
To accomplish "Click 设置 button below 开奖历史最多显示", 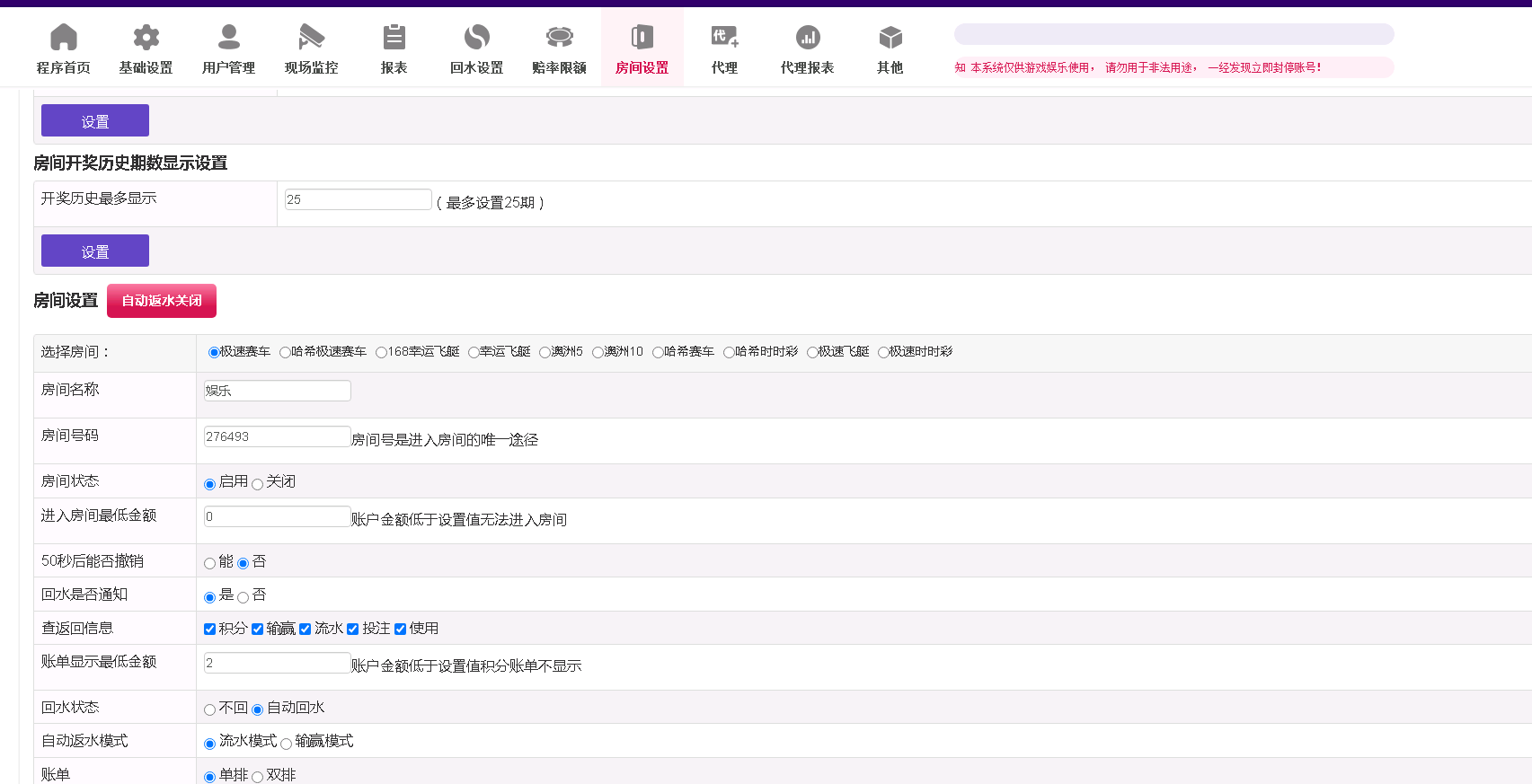I will 95,251.
